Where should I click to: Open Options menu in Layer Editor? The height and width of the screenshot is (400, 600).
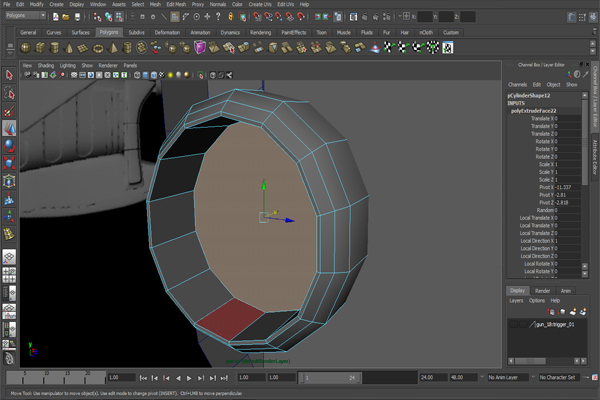pos(536,300)
